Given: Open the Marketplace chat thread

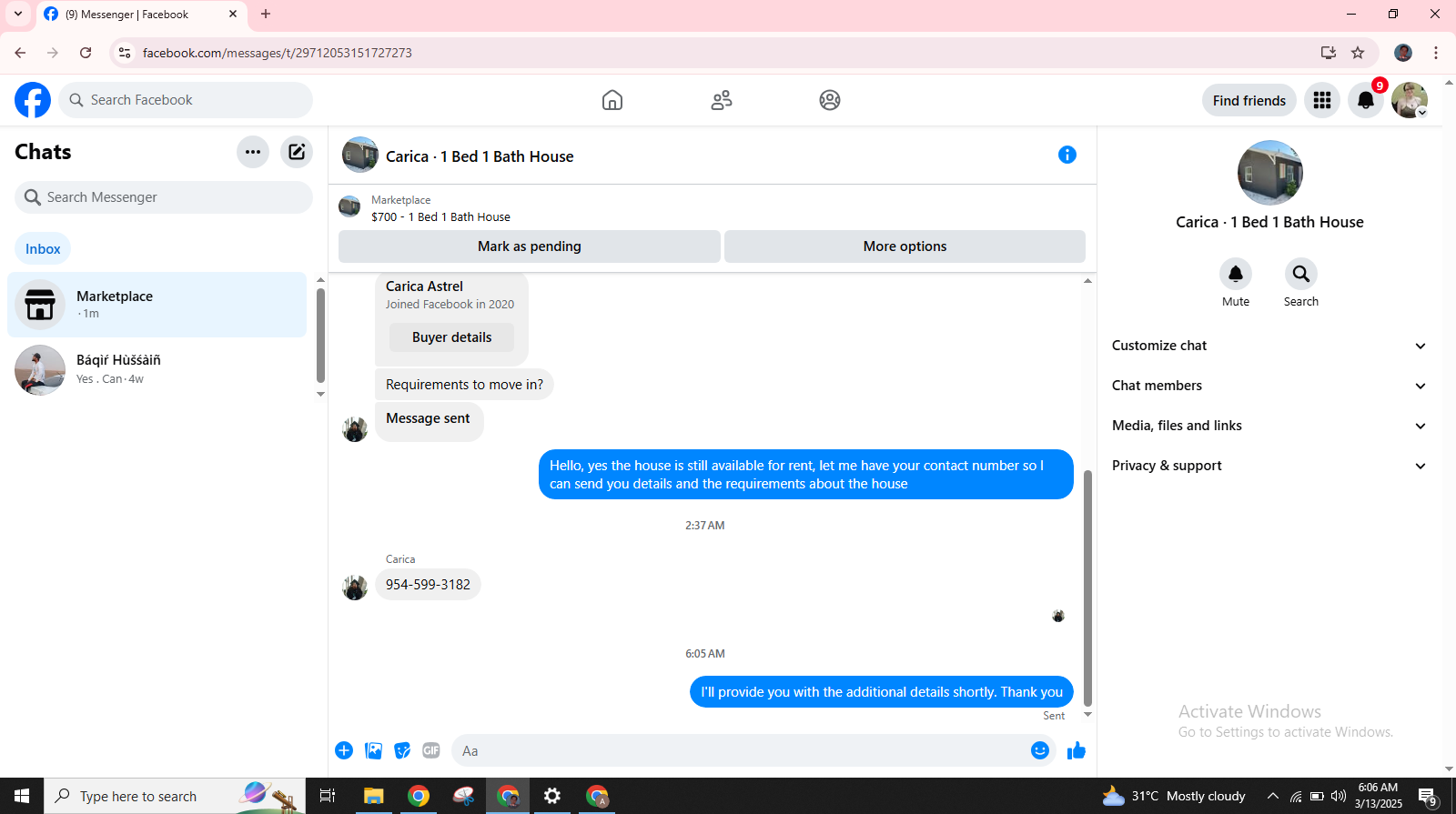Looking at the screenshot, I should [157, 305].
